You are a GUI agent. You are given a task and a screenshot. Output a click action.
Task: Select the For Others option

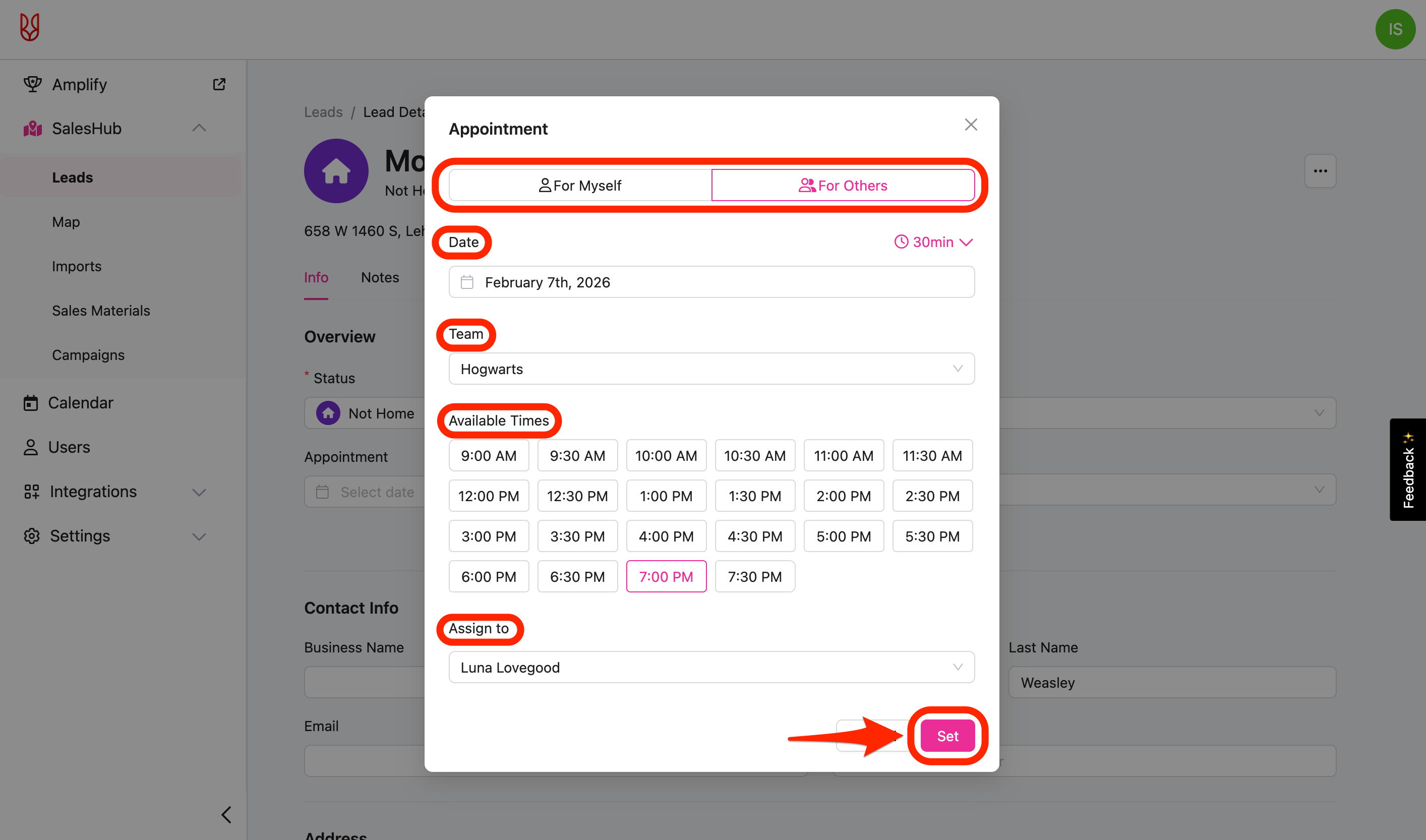point(843,186)
